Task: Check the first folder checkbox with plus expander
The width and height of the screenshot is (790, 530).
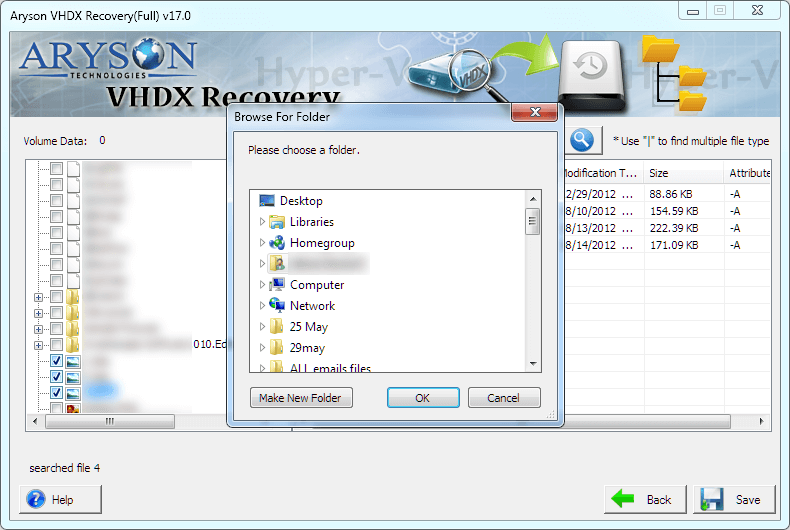Action: click(x=56, y=297)
